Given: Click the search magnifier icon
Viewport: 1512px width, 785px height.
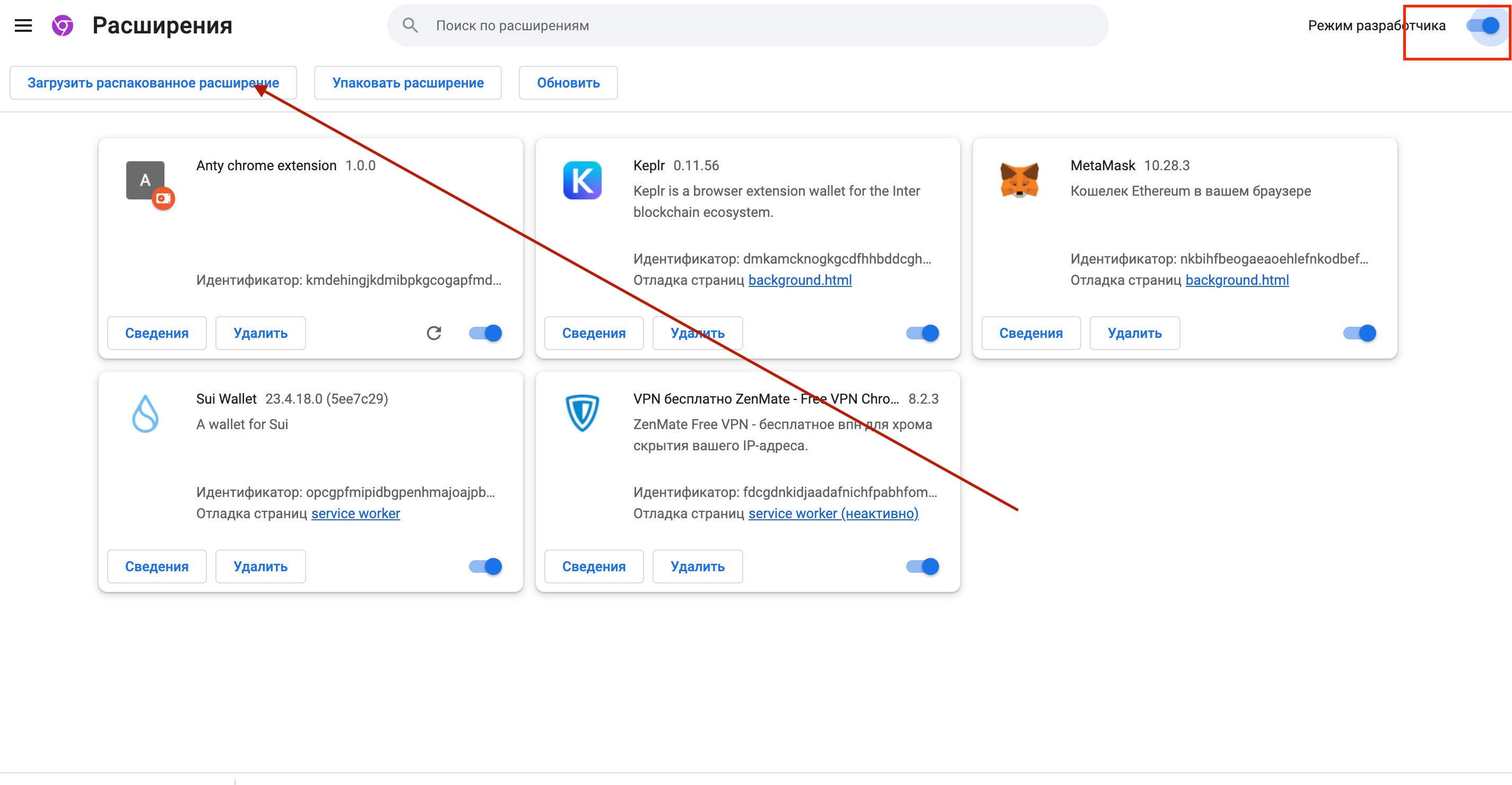Looking at the screenshot, I should click(x=410, y=25).
